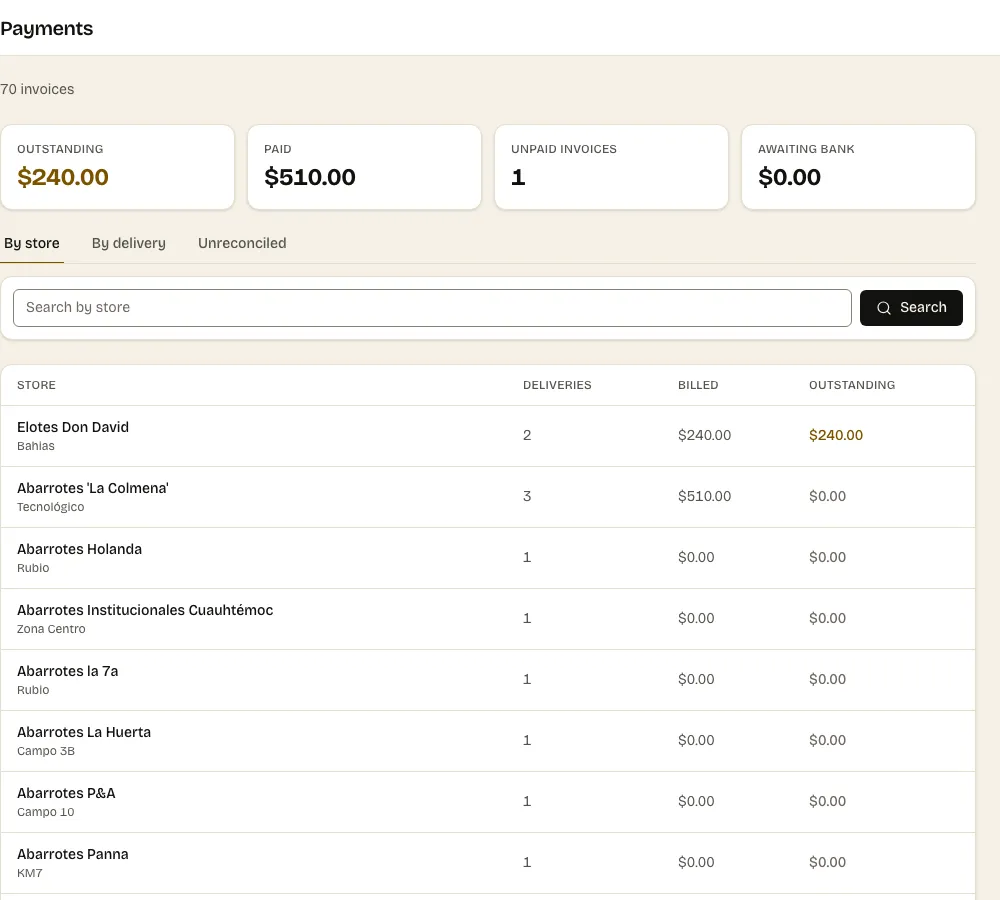This screenshot has width=1000, height=900.
Task: Select the Awaiting Bank summary card
Action: coord(858,167)
